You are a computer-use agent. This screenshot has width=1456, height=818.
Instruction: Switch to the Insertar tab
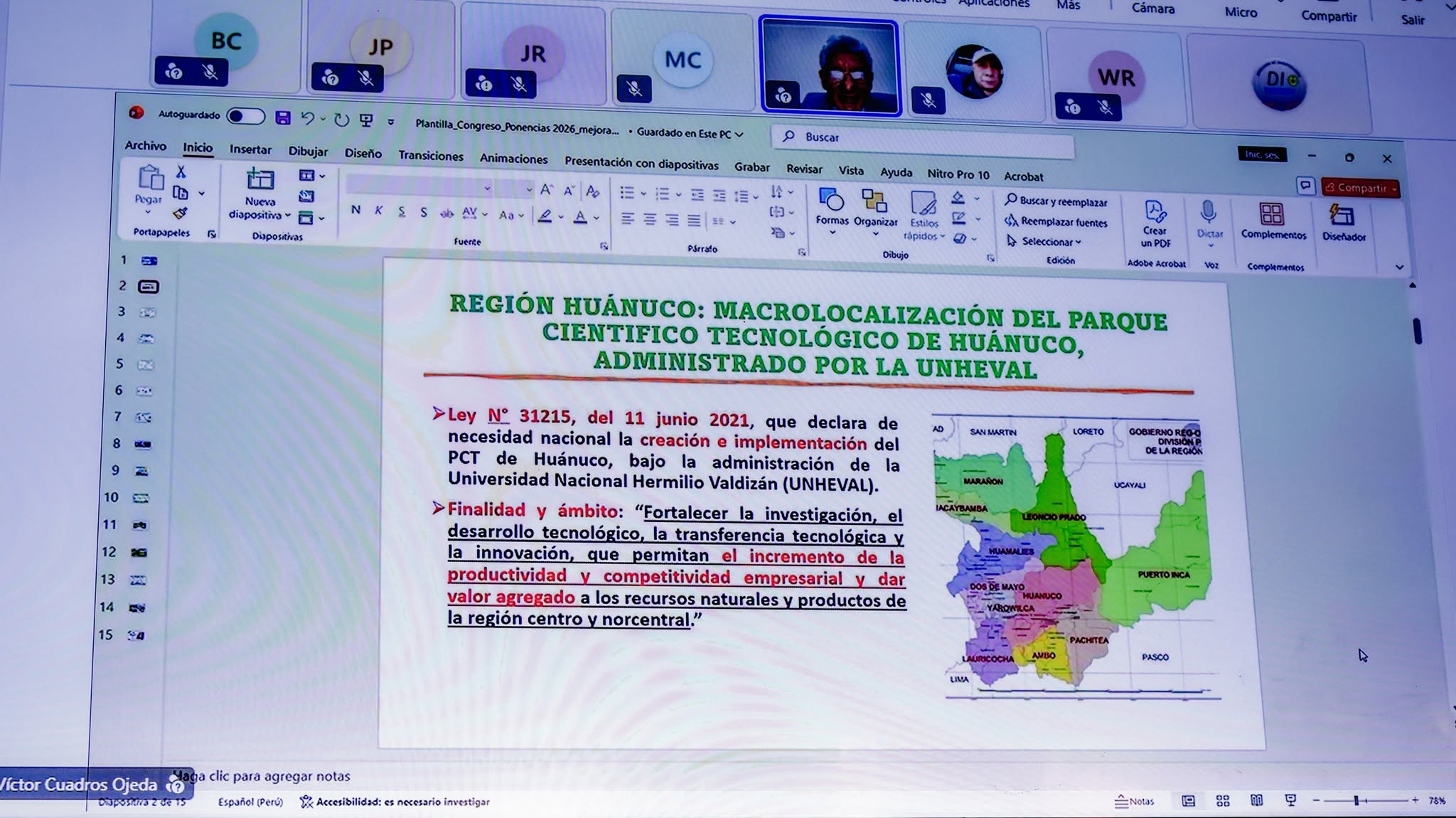click(x=250, y=149)
